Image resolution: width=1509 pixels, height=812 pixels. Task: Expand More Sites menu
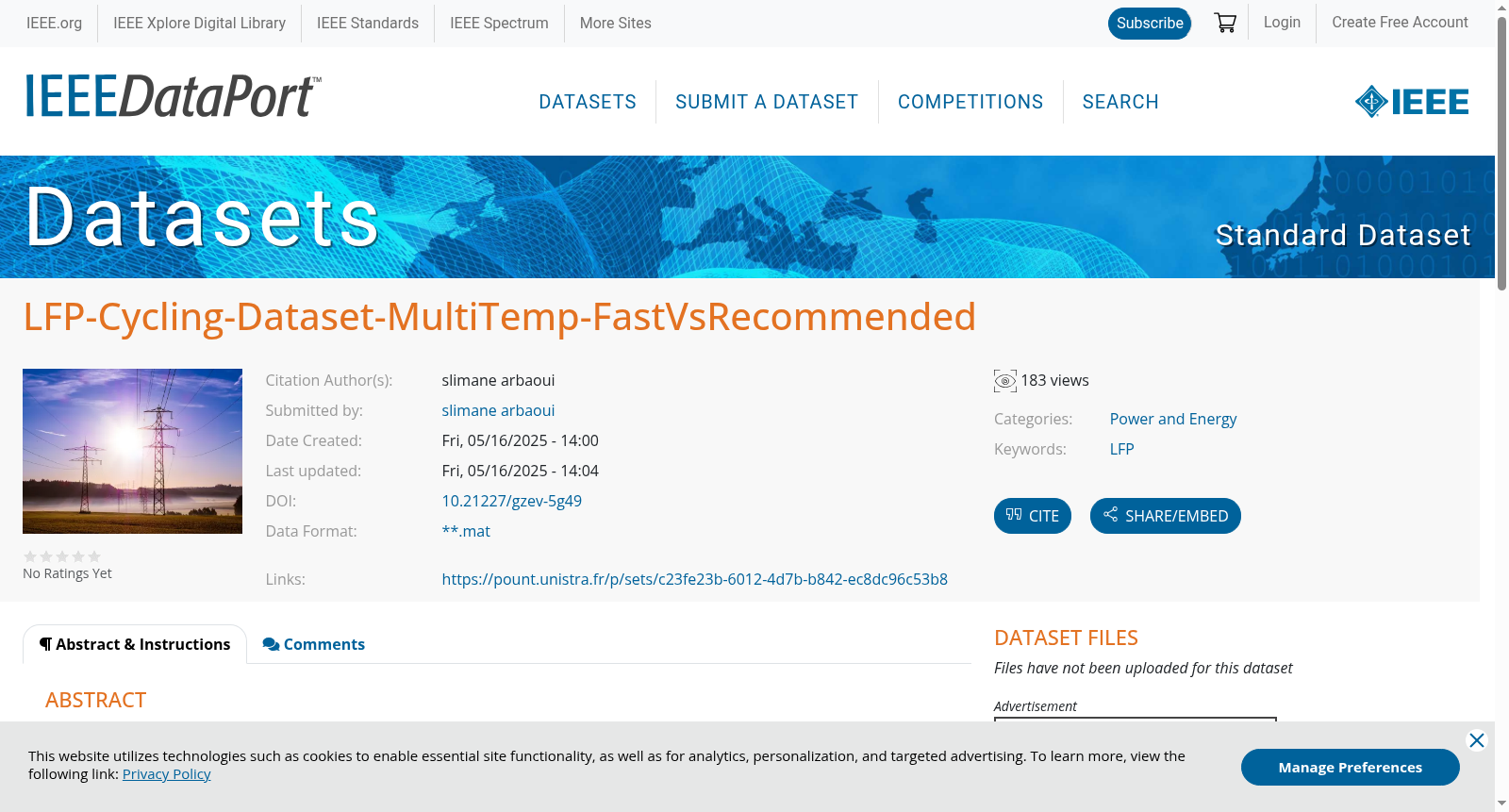(x=615, y=23)
